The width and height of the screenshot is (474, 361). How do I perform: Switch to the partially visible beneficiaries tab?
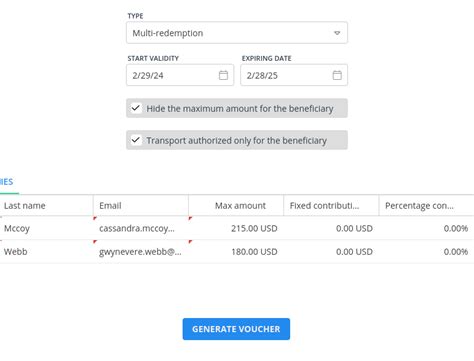(x=7, y=182)
